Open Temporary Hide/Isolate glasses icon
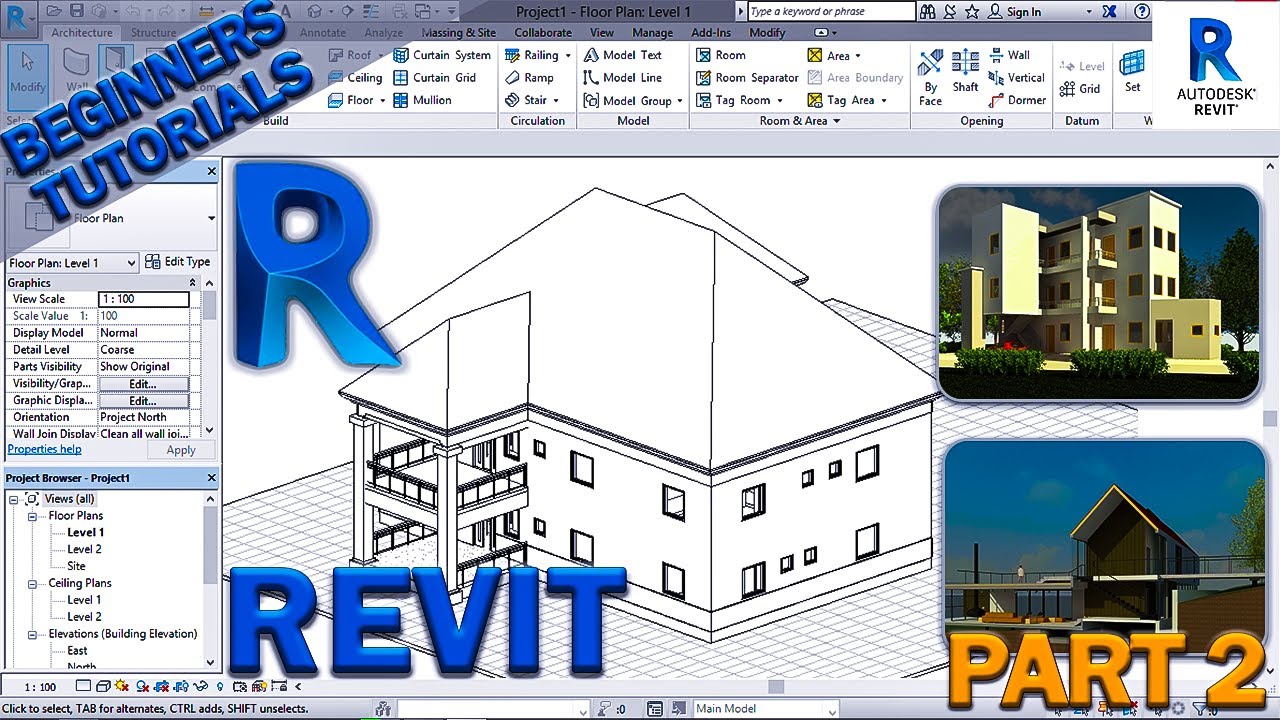Screen dimensions: 1280x720 [202, 687]
